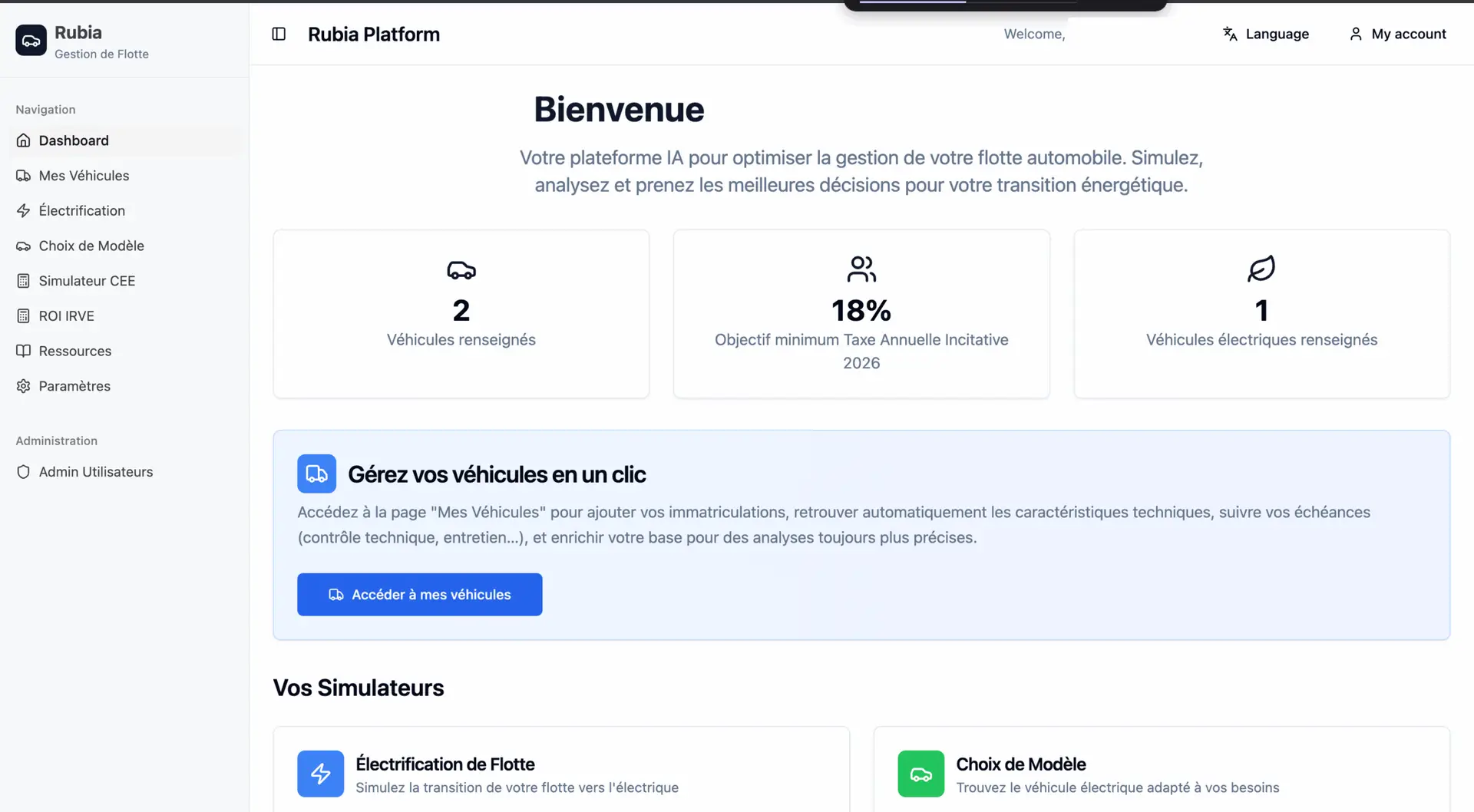1474x812 pixels.
Task: Click the 18% value
Action: click(861, 311)
